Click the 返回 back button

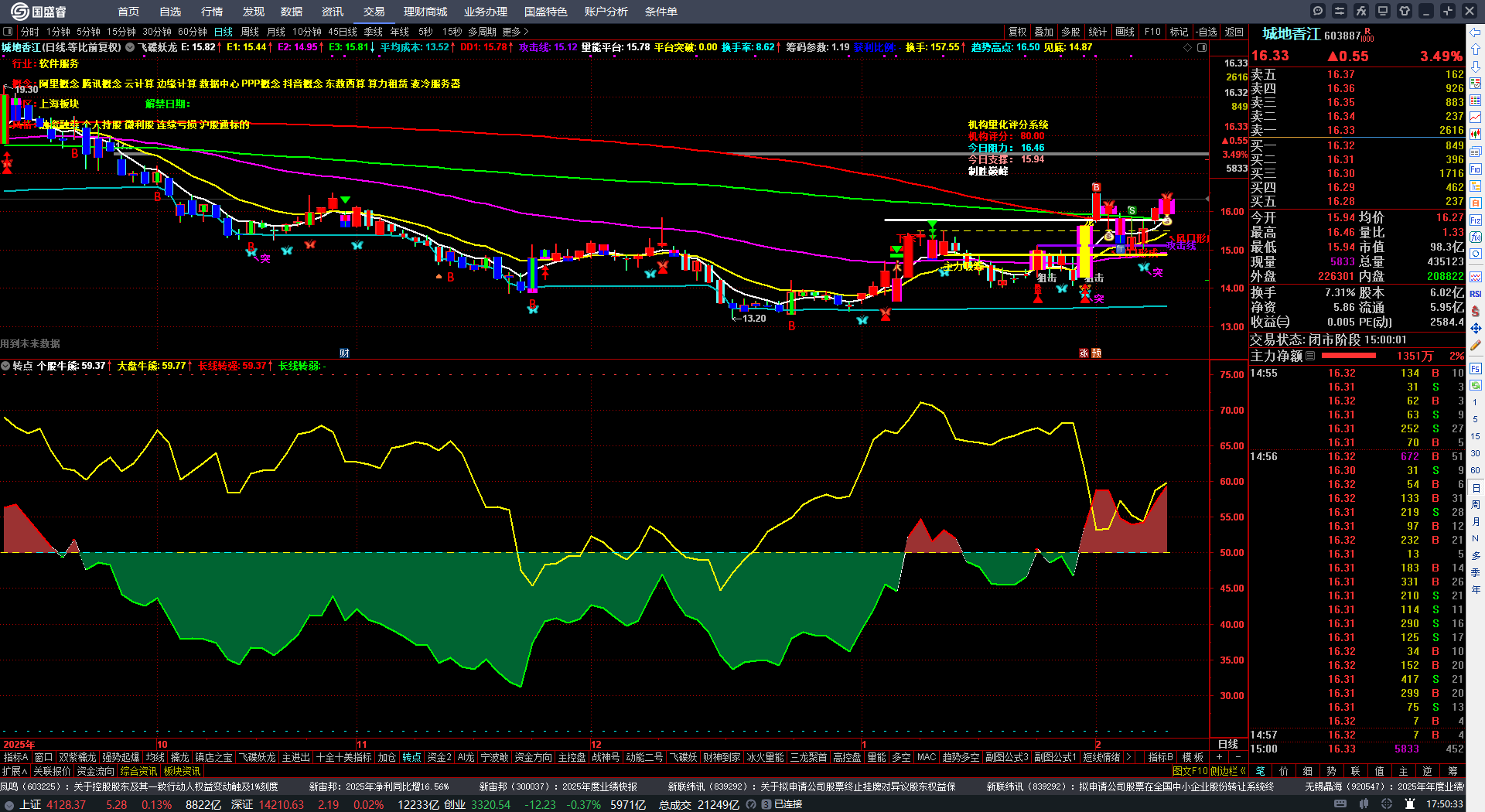1234,32
